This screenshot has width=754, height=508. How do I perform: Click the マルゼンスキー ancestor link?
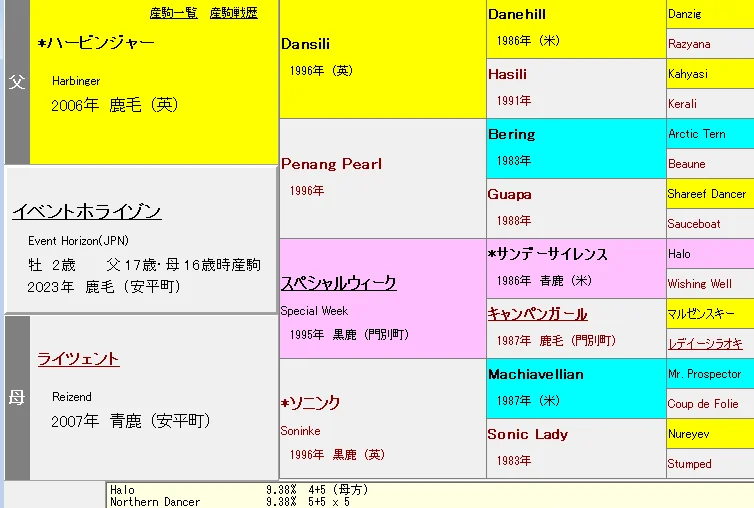(x=703, y=314)
